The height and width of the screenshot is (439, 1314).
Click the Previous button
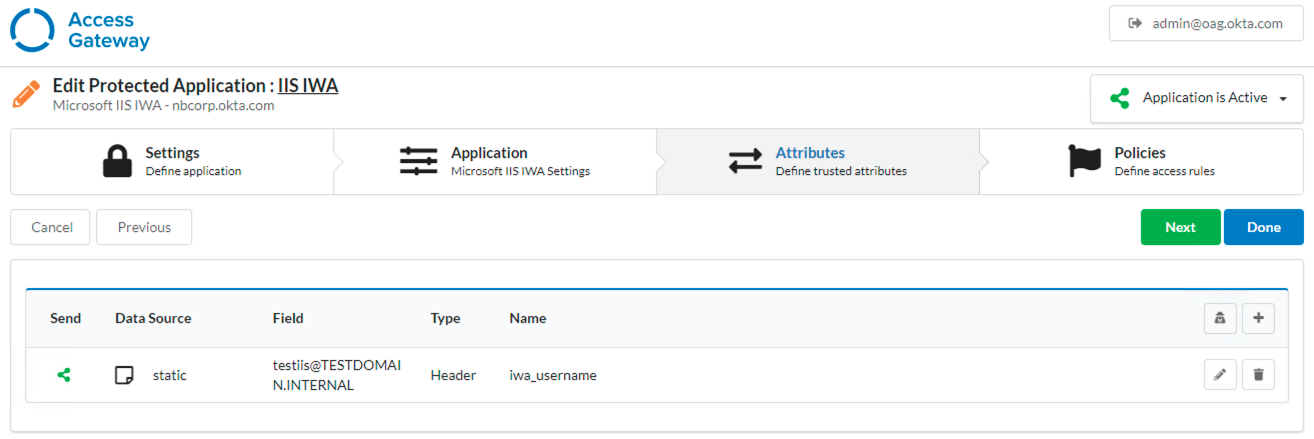pyautogui.click(x=144, y=227)
